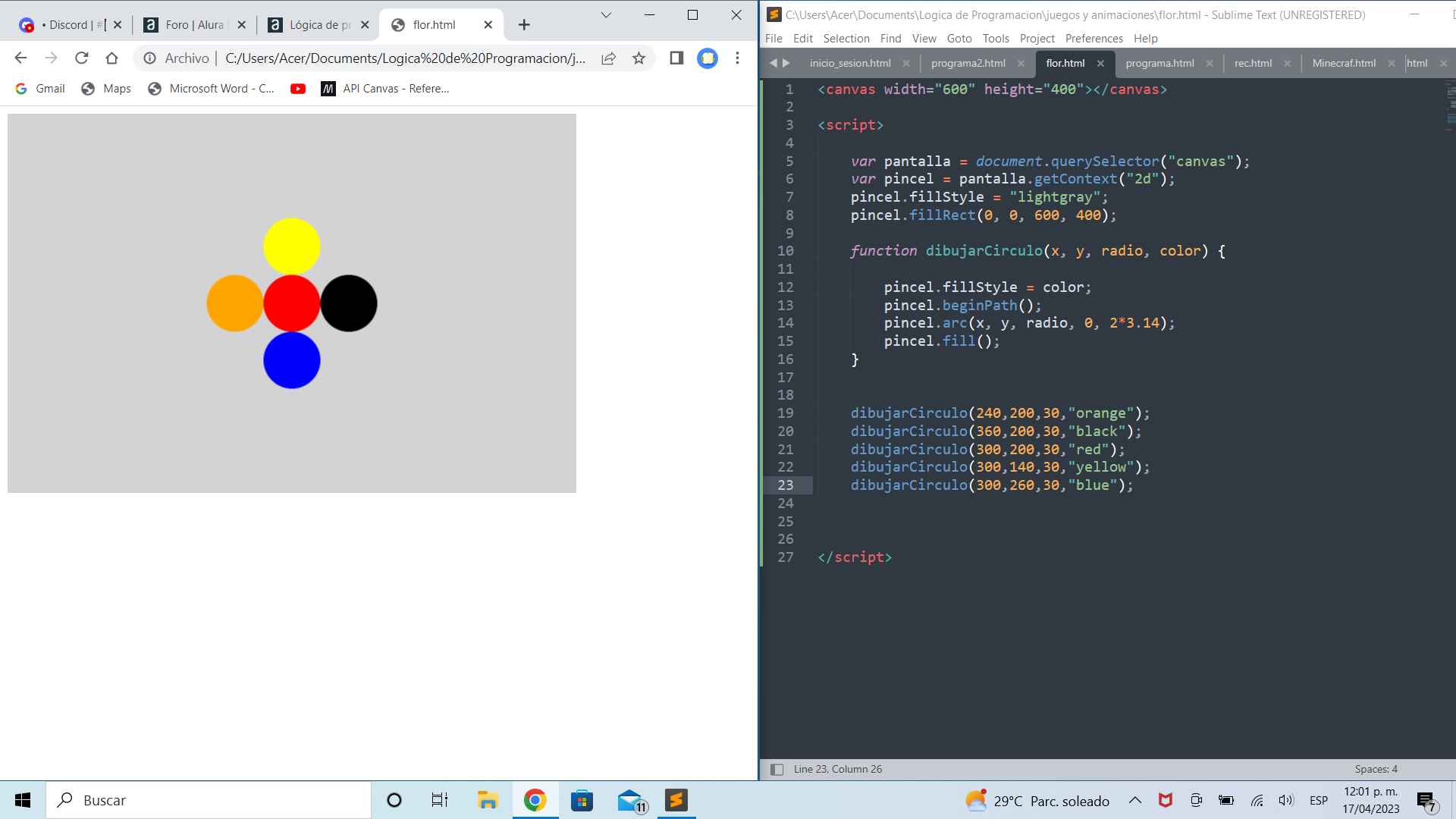Open Cortana circle on taskbar

(x=394, y=800)
